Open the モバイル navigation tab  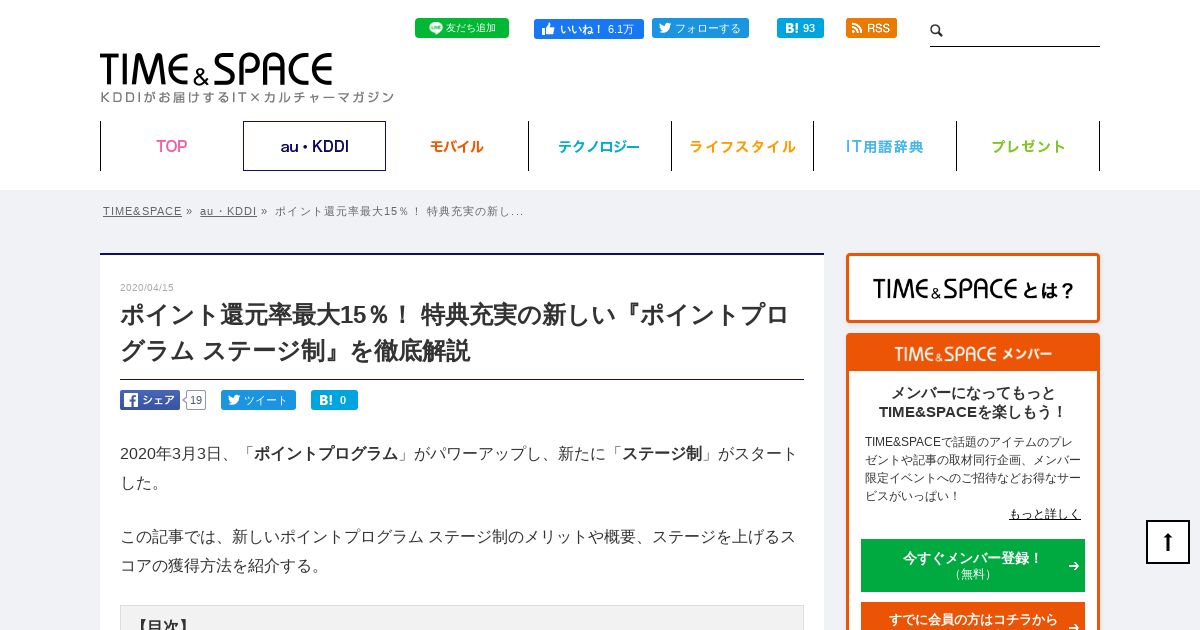457,146
